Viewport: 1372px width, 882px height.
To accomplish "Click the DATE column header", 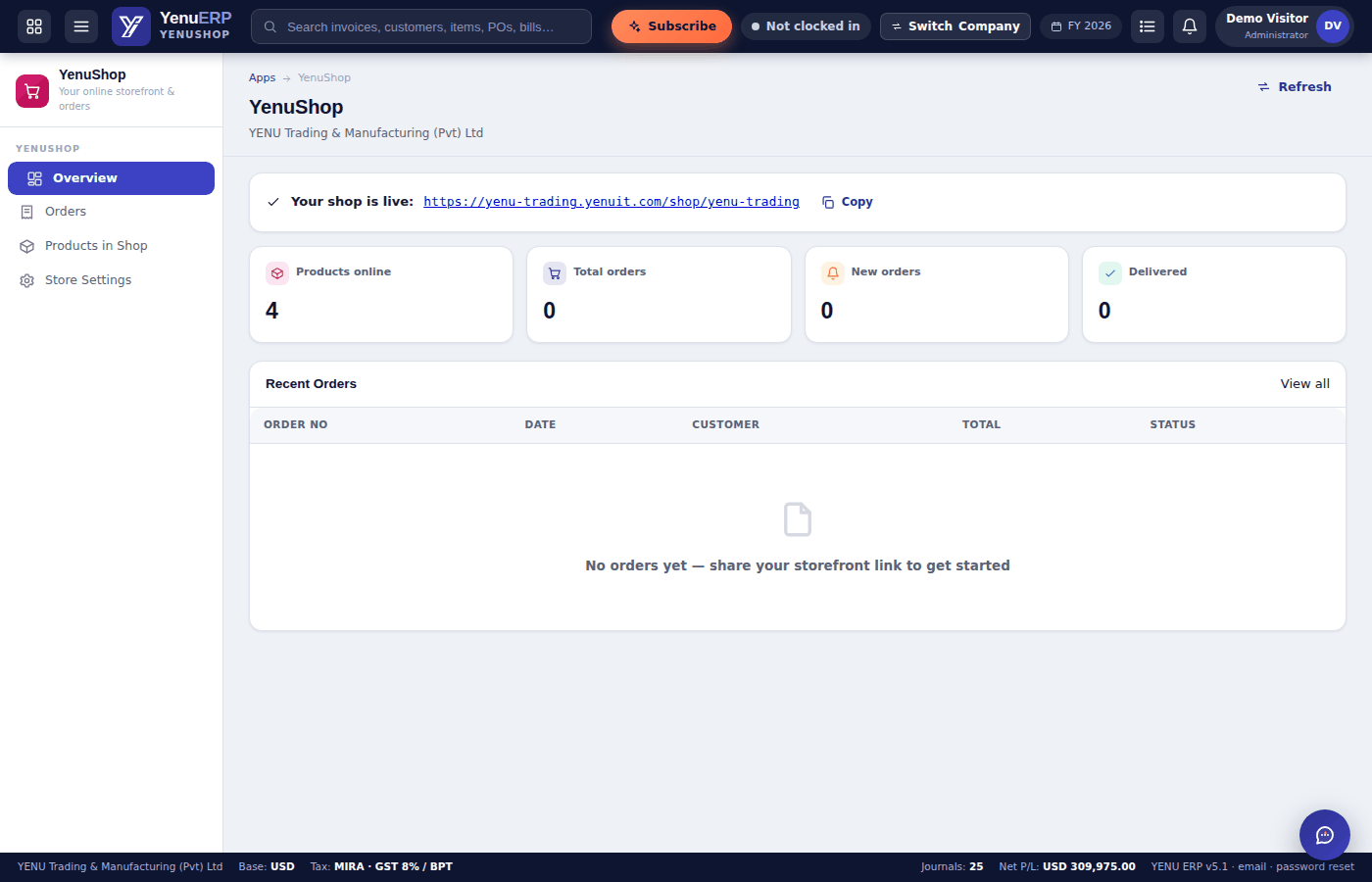I will point(540,425).
